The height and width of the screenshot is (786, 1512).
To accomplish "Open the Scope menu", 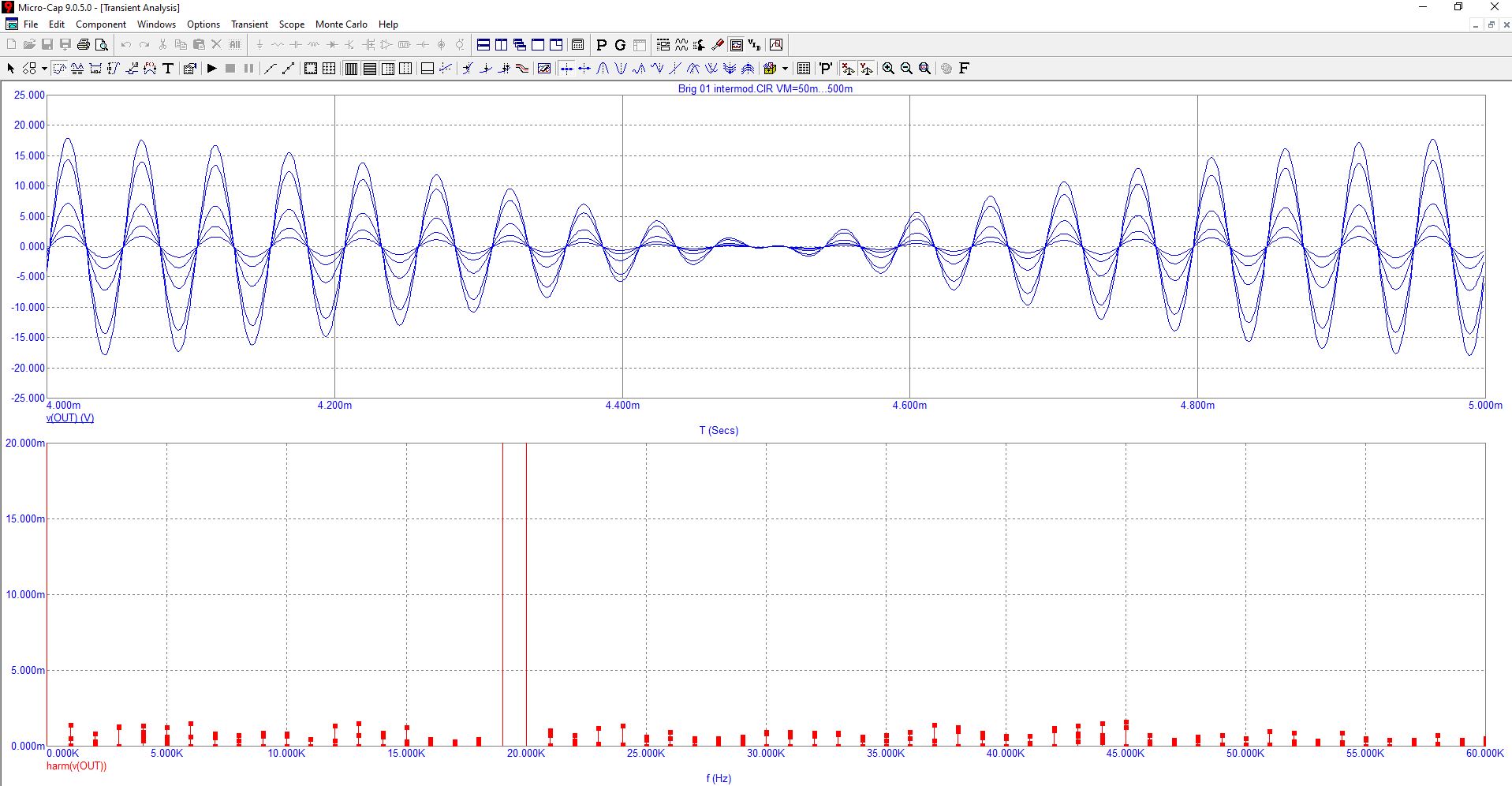I will [x=291, y=24].
